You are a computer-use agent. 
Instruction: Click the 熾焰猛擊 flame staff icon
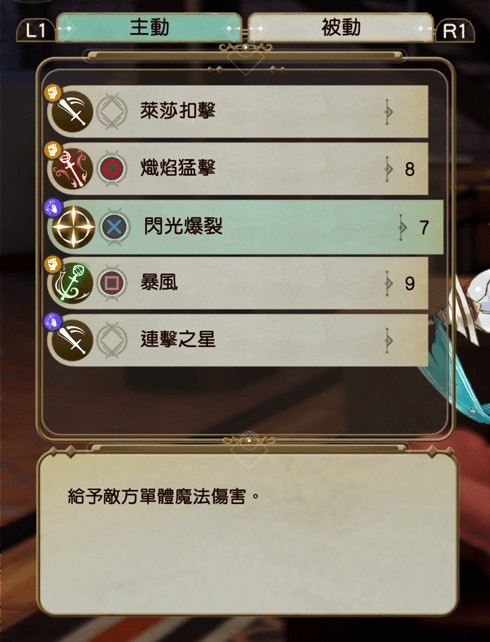[72, 168]
